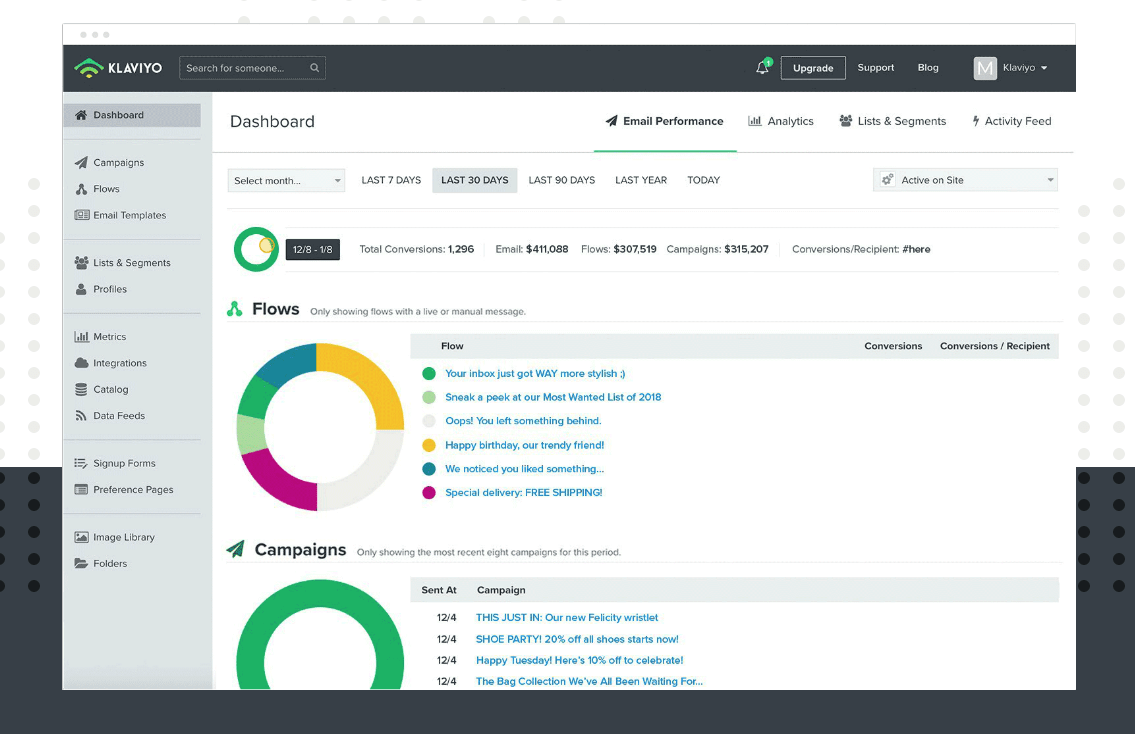
Task: Switch to the Lists & Segments tab
Action: [x=892, y=121]
